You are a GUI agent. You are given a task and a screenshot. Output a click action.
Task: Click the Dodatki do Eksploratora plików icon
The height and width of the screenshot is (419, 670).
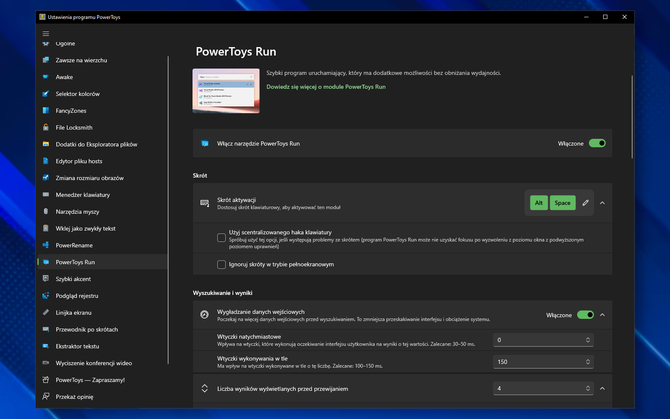(x=46, y=144)
